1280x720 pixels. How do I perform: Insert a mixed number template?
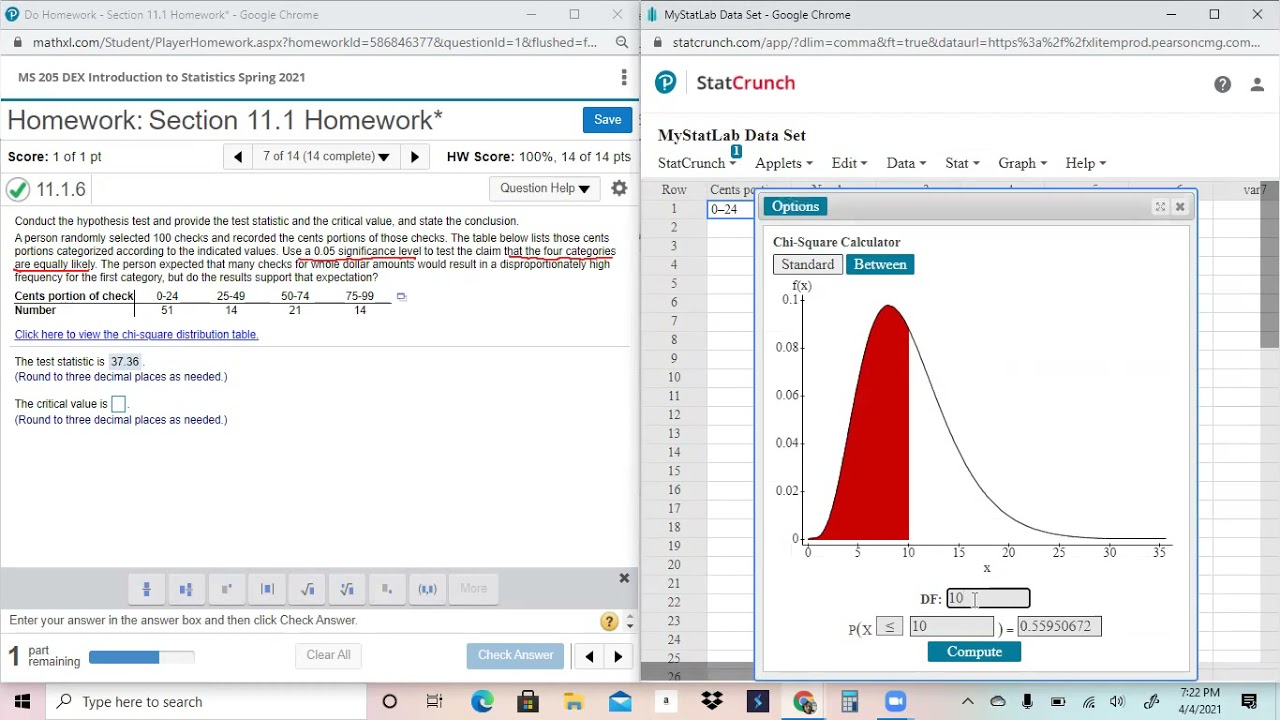186,589
